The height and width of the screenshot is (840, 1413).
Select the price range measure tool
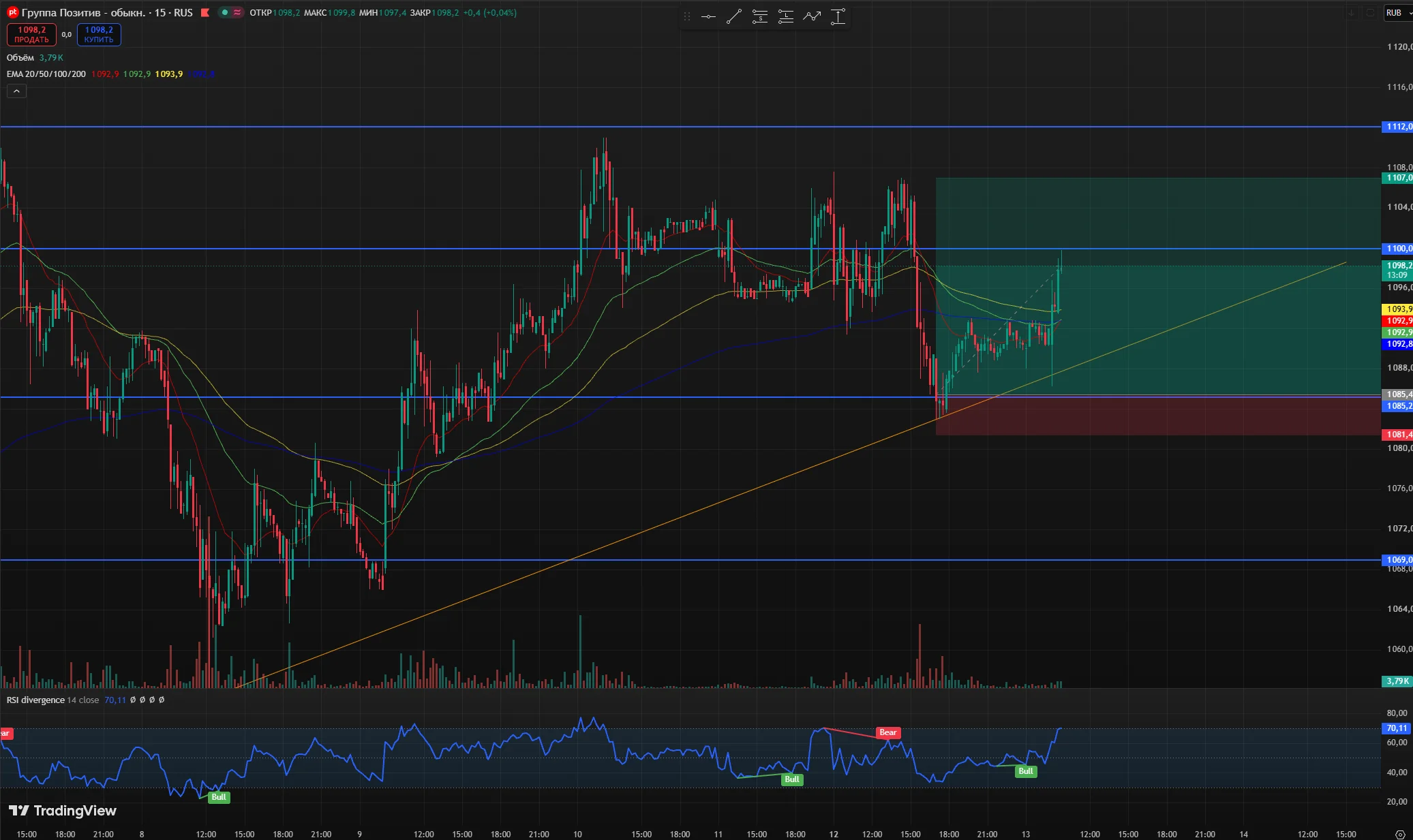point(838,17)
